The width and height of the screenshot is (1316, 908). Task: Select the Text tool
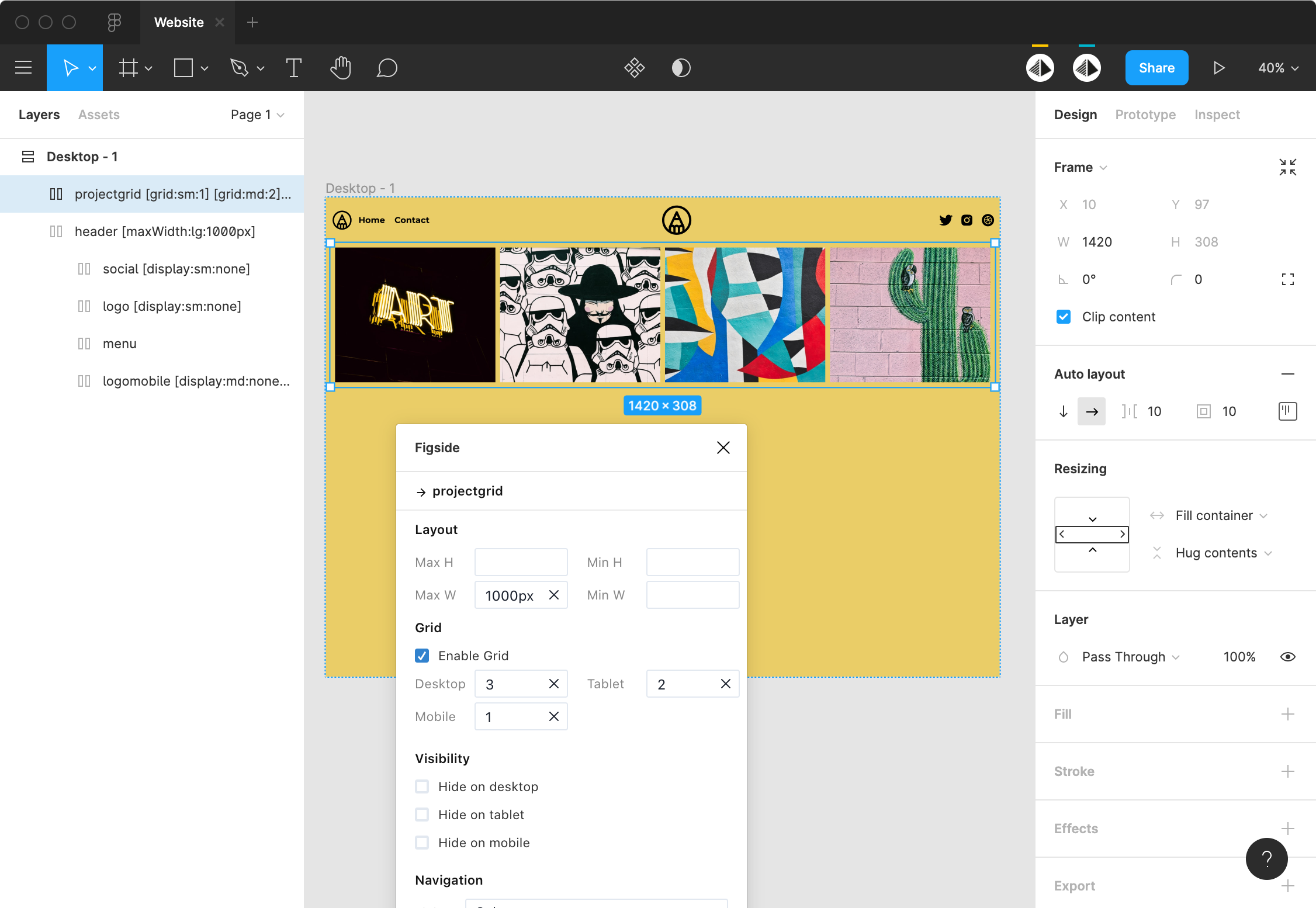coord(293,68)
